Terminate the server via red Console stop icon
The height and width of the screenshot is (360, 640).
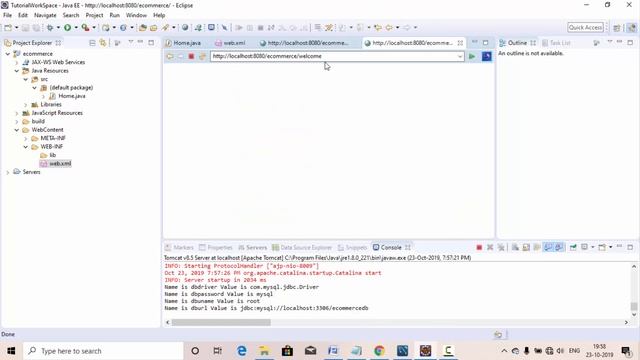(x=479, y=247)
